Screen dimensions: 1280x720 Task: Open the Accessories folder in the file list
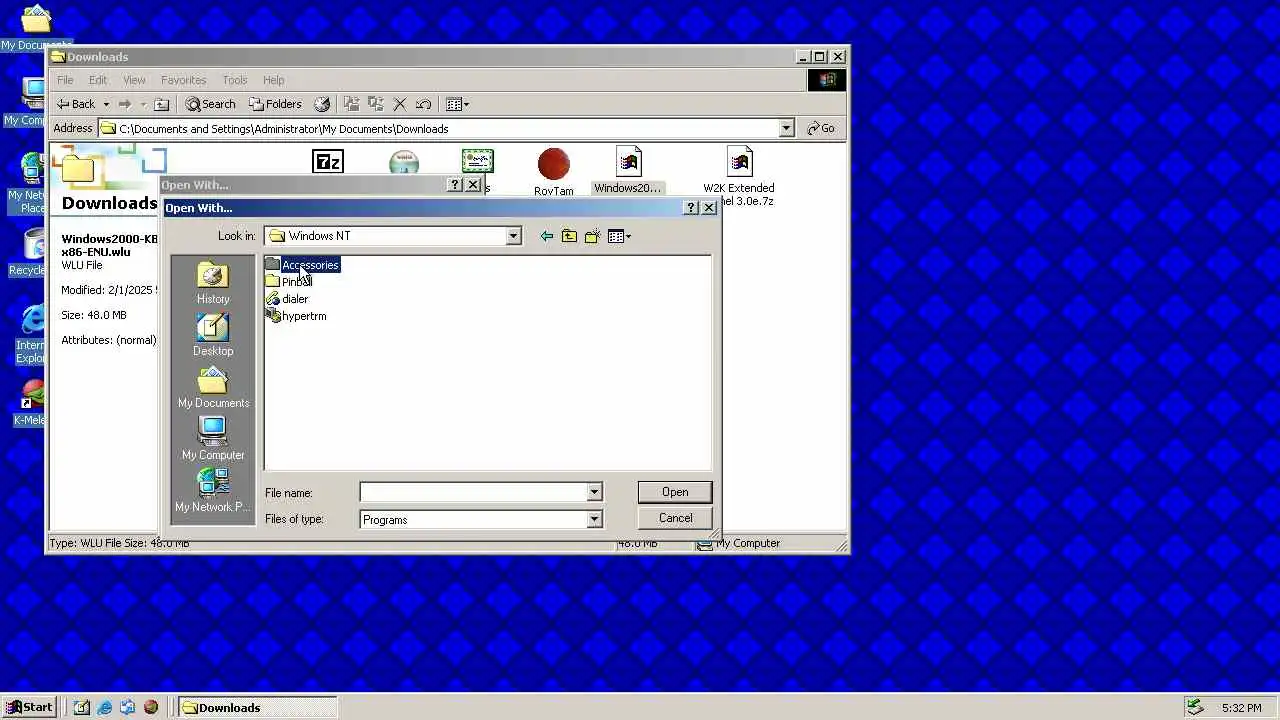click(302, 265)
